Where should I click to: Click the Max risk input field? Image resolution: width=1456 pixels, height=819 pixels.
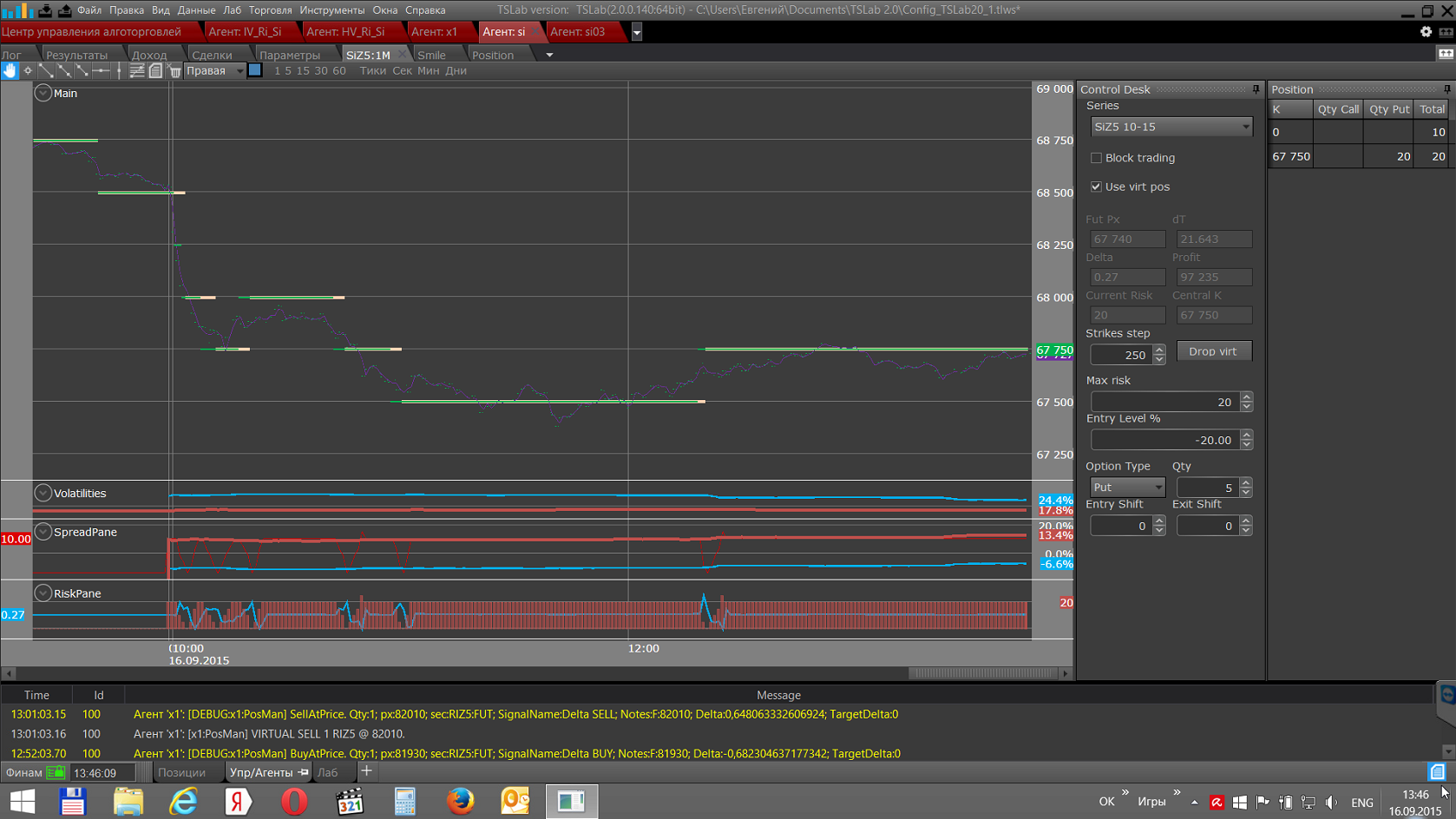pyautogui.click(x=1163, y=402)
